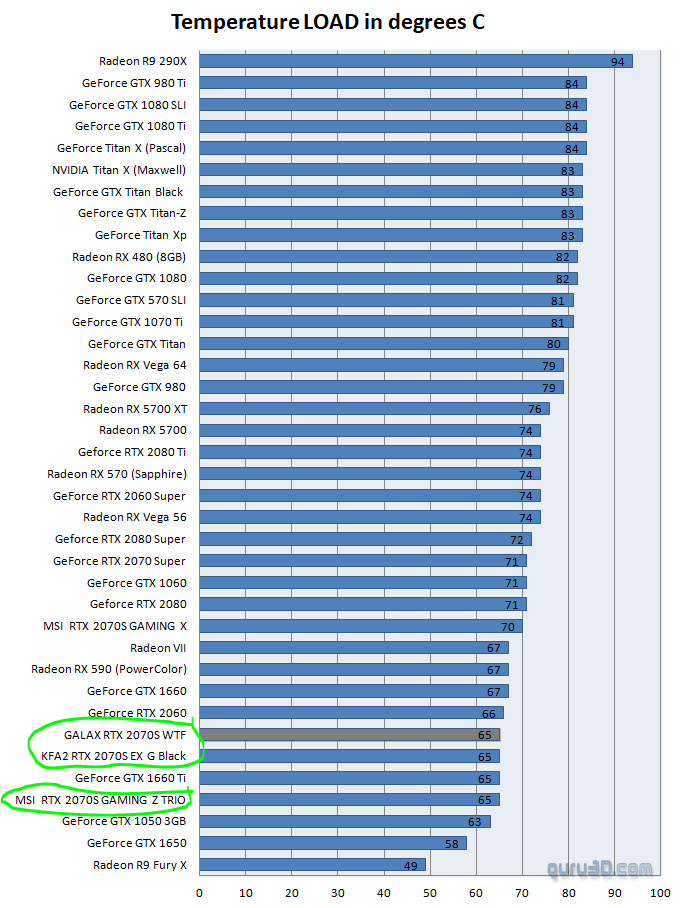This screenshot has height=908, width=680.
Task: Select the 'GeForce GTX 1060' label
Action: click(137, 583)
